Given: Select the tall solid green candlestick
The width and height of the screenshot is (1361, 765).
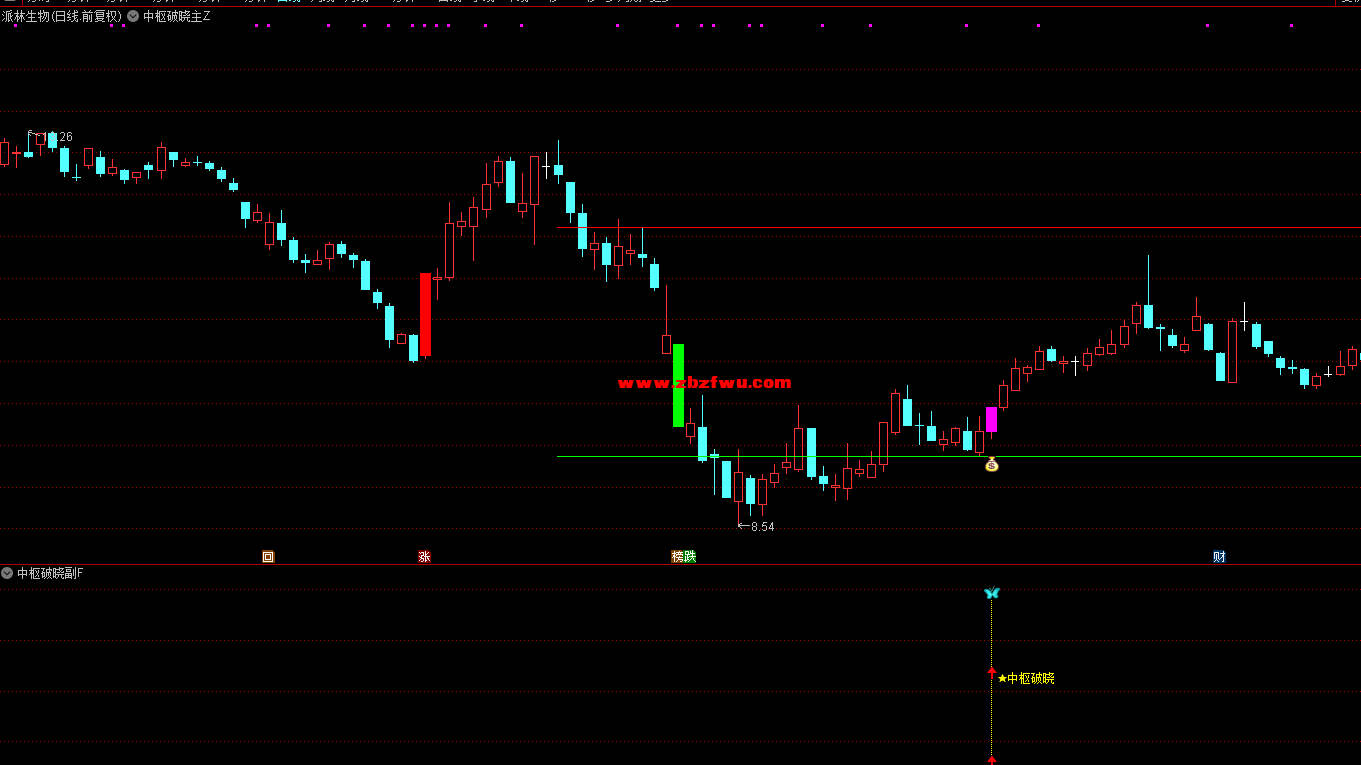Looking at the screenshot, I should tap(679, 385).
